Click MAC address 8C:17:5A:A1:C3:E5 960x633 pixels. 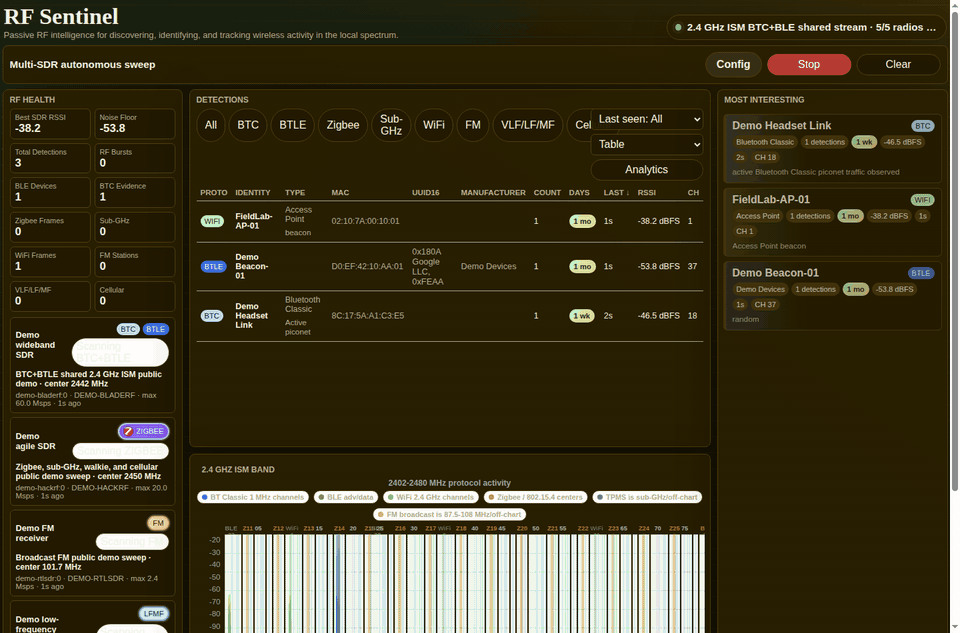click(x=367, y=316)
